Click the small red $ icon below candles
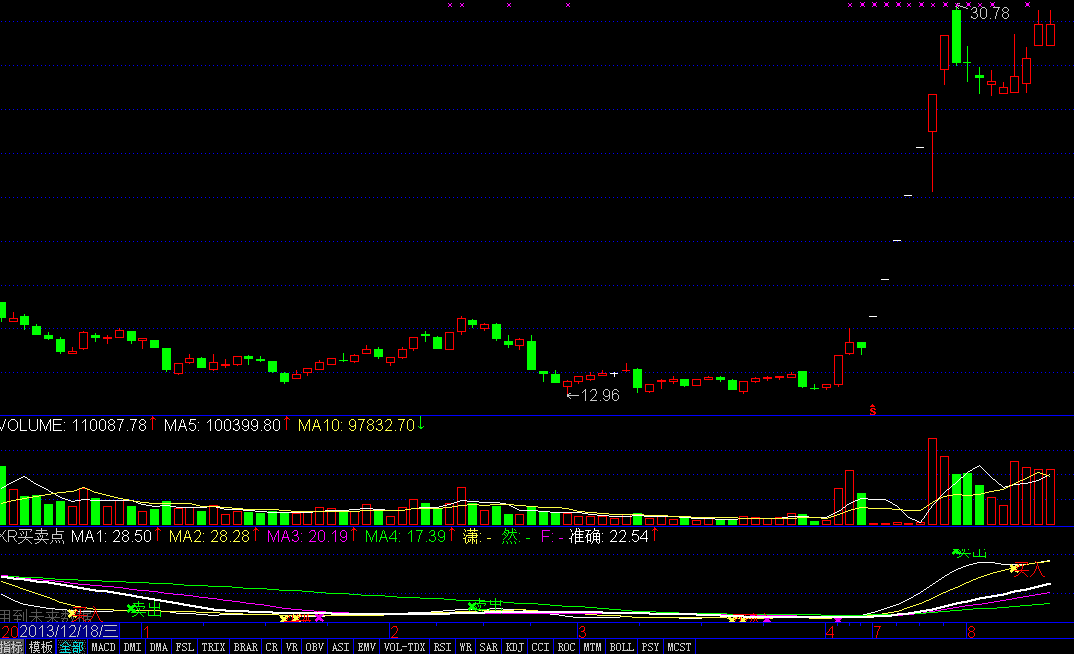The image size is (1074, 654). tap(873, 409)
